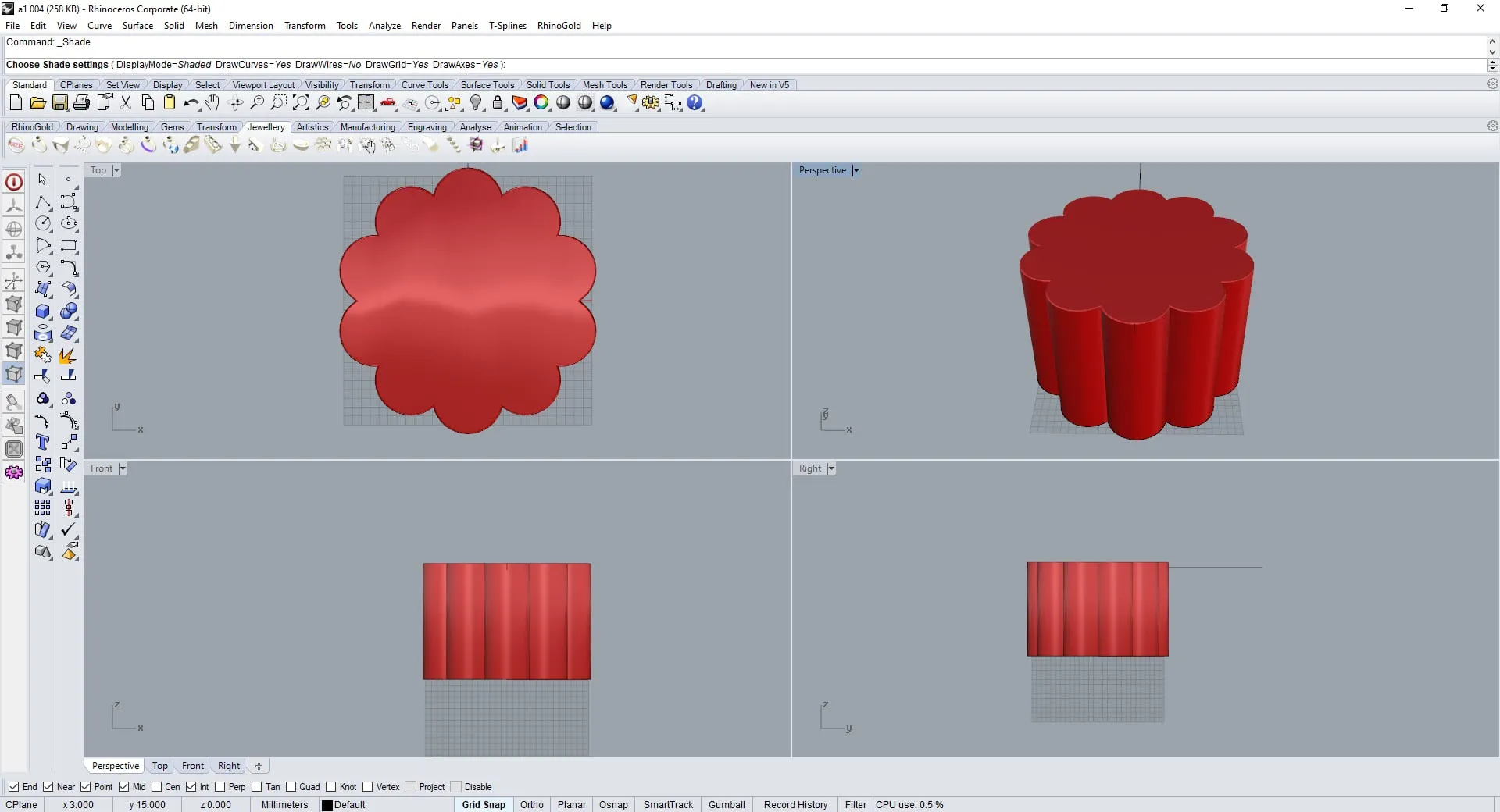1500x812 pixels.
Task: Open the Surface menu
Action: (x=137, y=26)
